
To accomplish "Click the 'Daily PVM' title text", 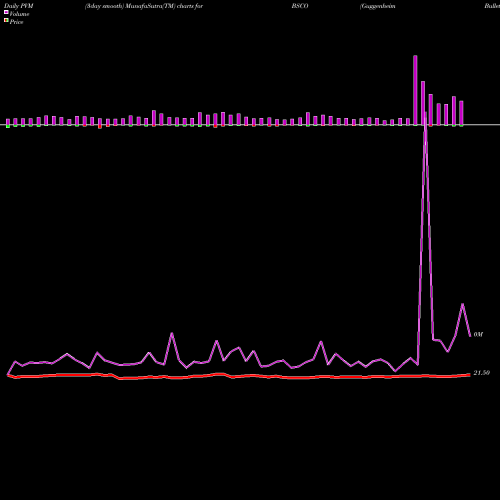I will [19, 6].
